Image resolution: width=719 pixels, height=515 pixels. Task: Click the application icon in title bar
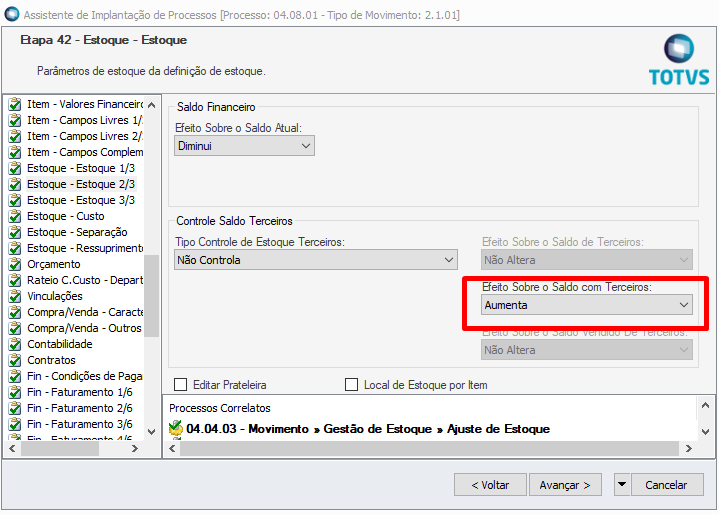[11, 14]
